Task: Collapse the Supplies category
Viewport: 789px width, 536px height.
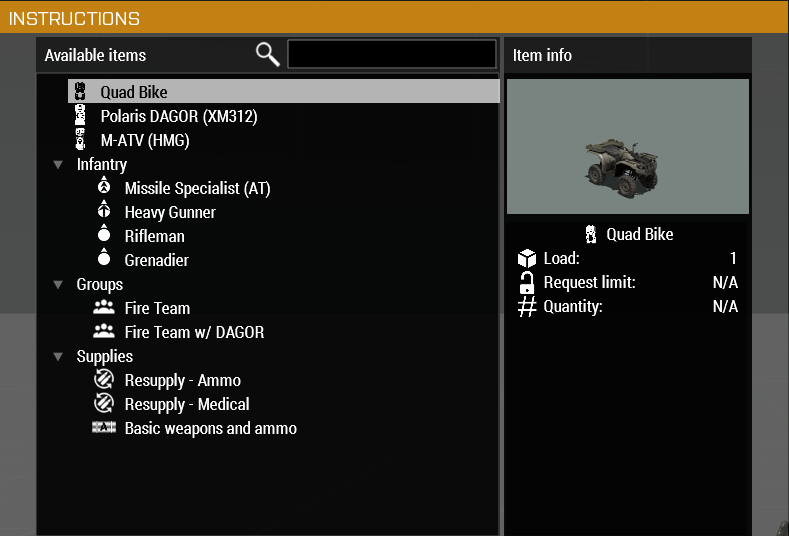Action: 58,357
